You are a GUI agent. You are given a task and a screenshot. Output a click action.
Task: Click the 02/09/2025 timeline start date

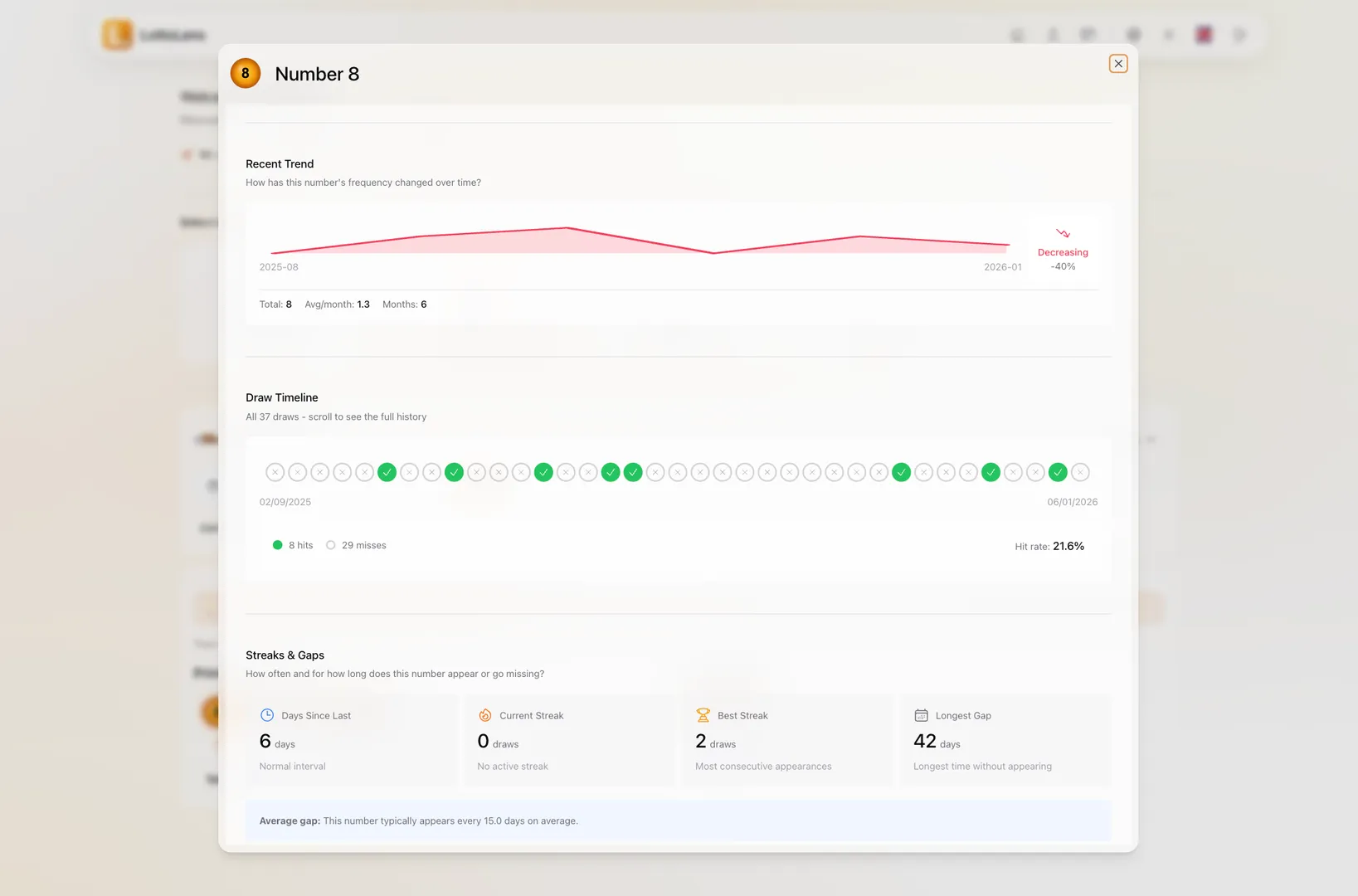point(285,502)
